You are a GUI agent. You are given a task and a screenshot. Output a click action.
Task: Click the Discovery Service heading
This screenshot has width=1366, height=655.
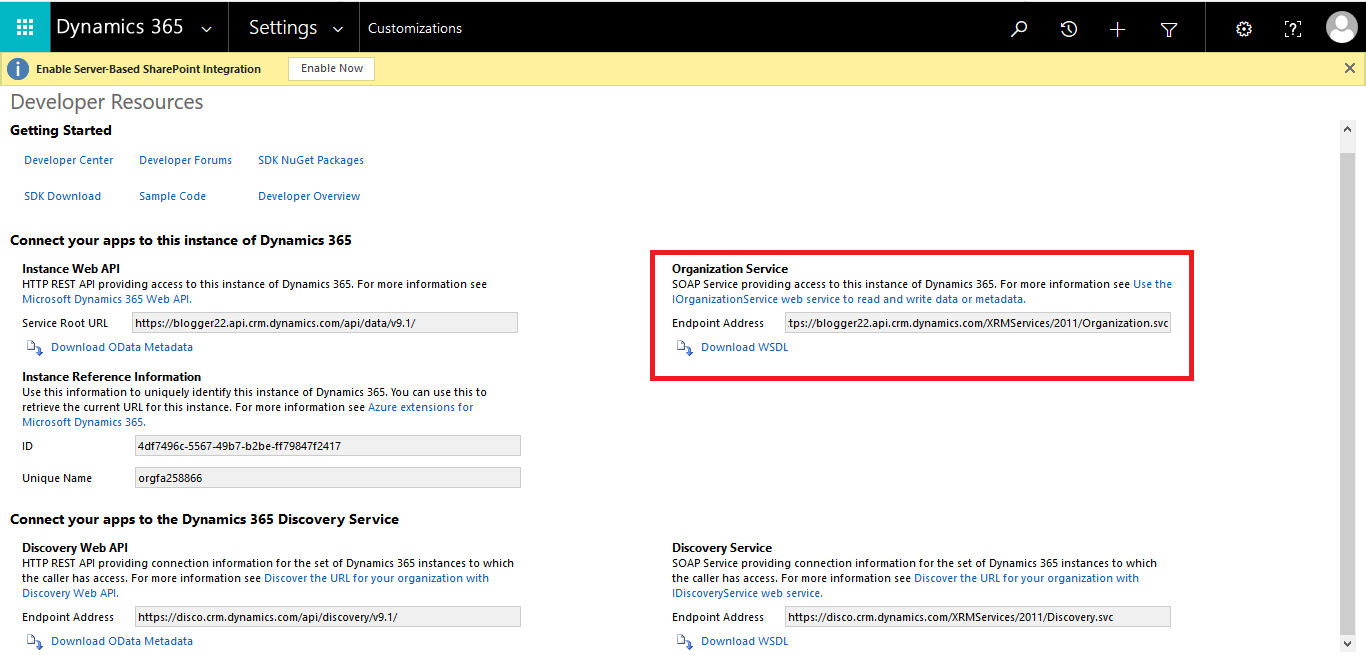pyautogui.click(x=722, y=548)
